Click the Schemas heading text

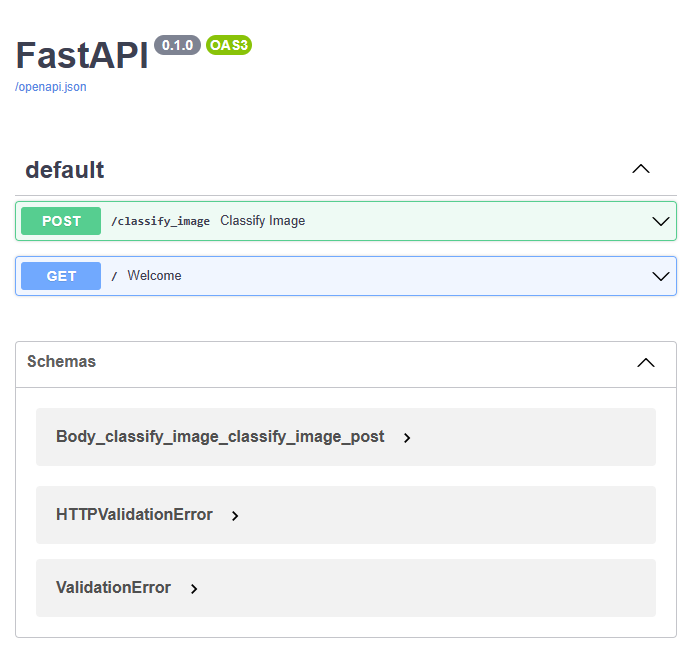coord(61,361)
